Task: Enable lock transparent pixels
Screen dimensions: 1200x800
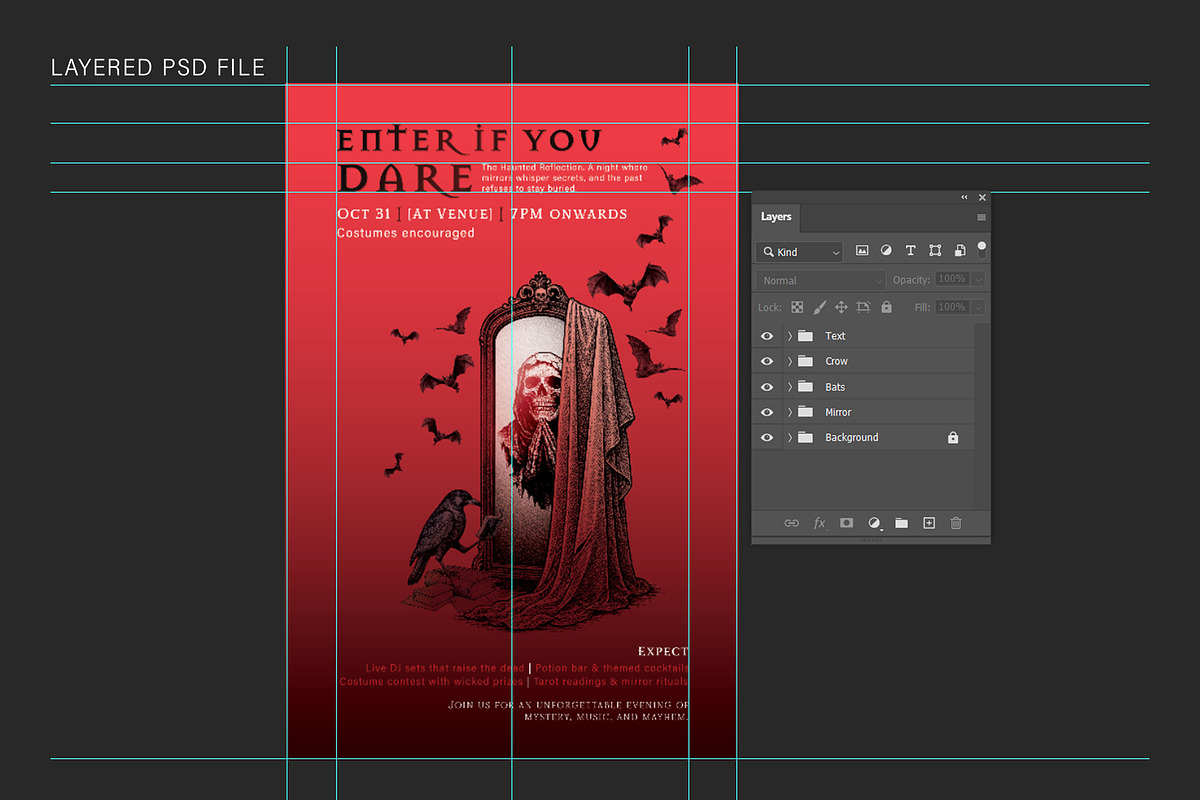Action: tap(797, 307)
